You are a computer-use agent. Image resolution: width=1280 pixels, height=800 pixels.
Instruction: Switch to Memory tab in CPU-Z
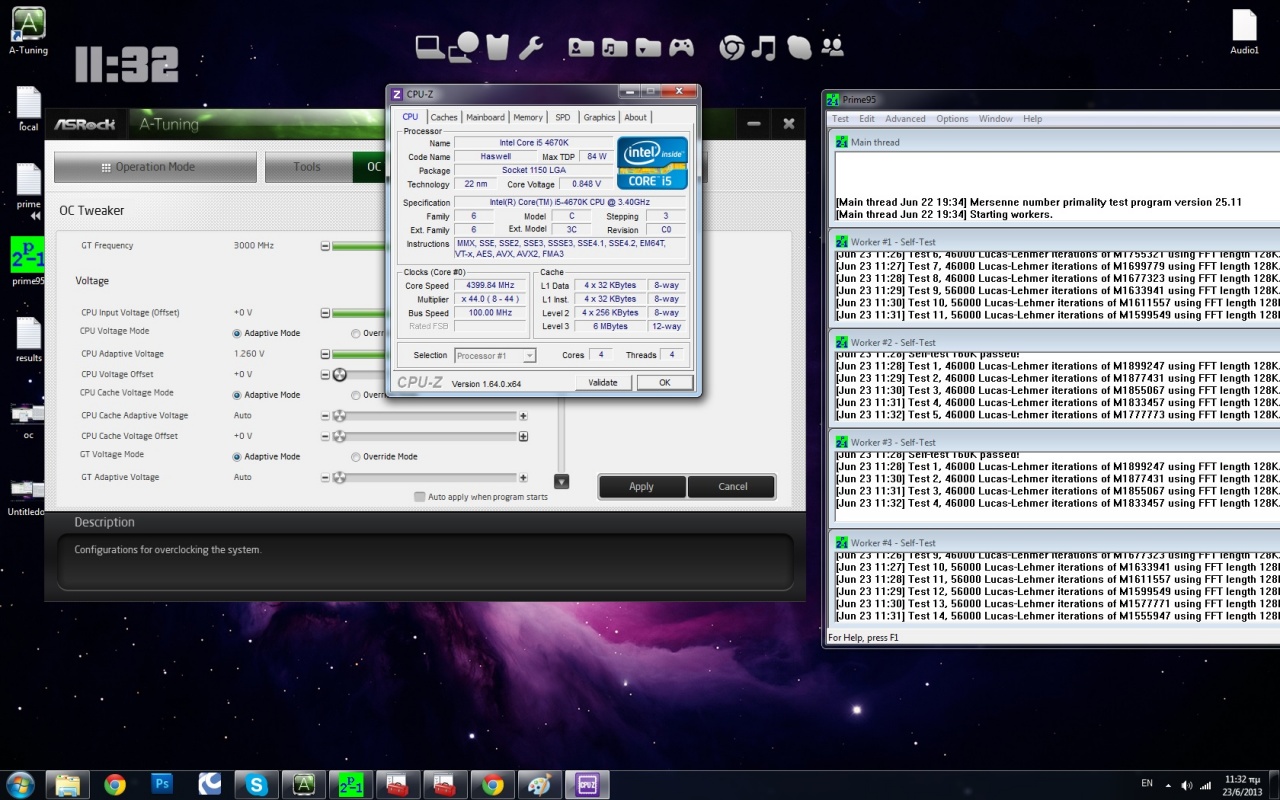tap(528, 117)
